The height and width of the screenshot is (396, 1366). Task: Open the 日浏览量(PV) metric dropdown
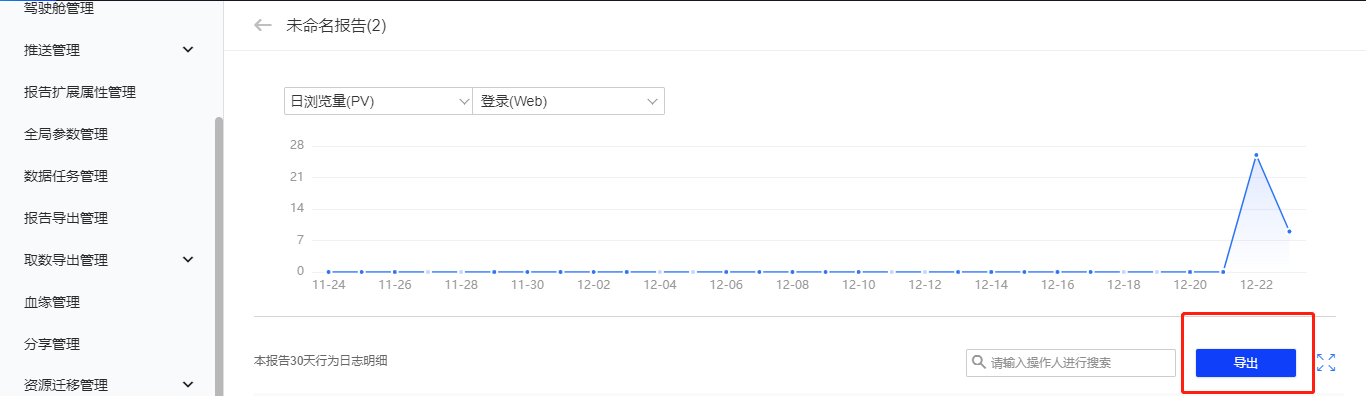click(x=378, y=101)
